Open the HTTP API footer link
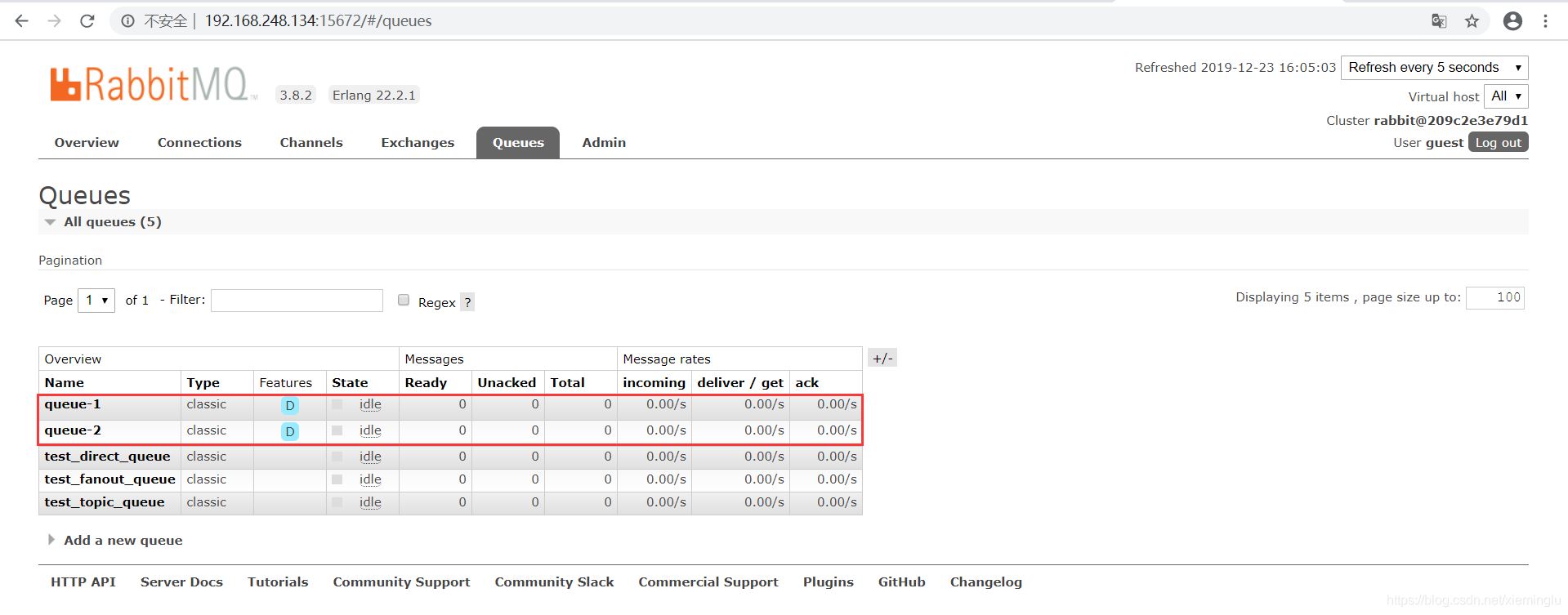Image resolution: width=1568 pixels, height=615 pixels. (83, 582)
